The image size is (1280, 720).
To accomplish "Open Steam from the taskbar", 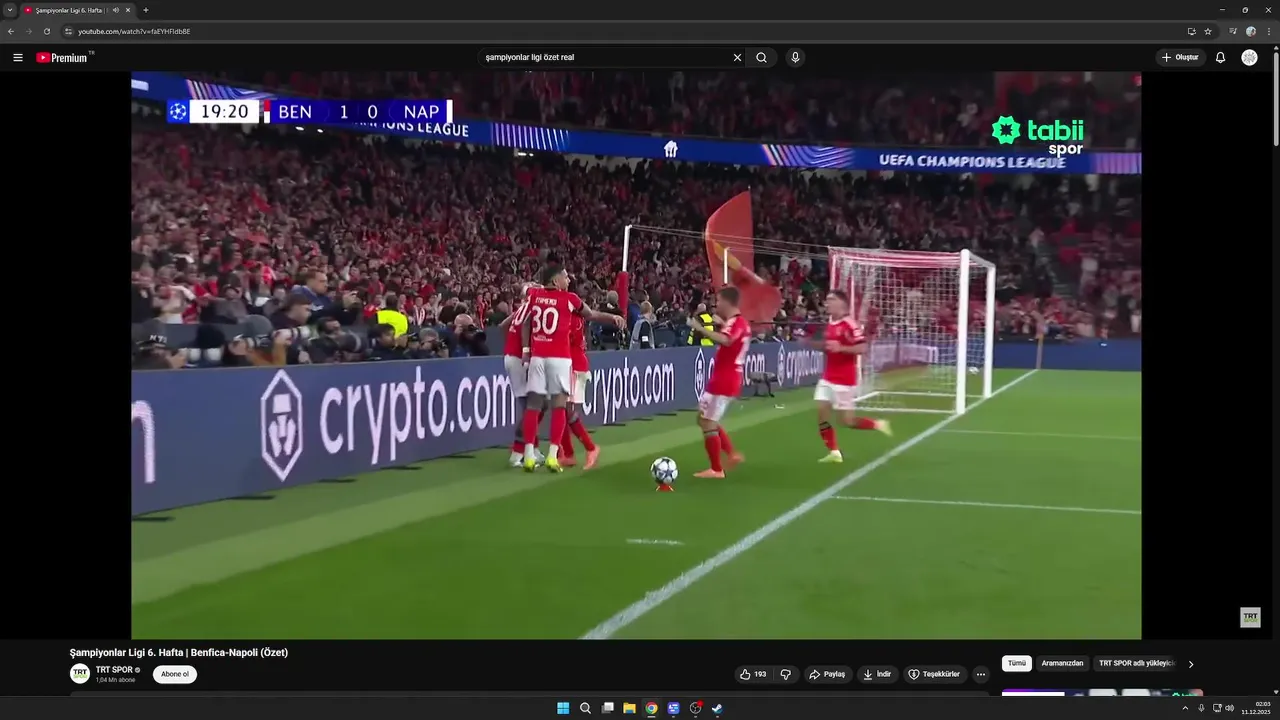I will coord(717,708).
